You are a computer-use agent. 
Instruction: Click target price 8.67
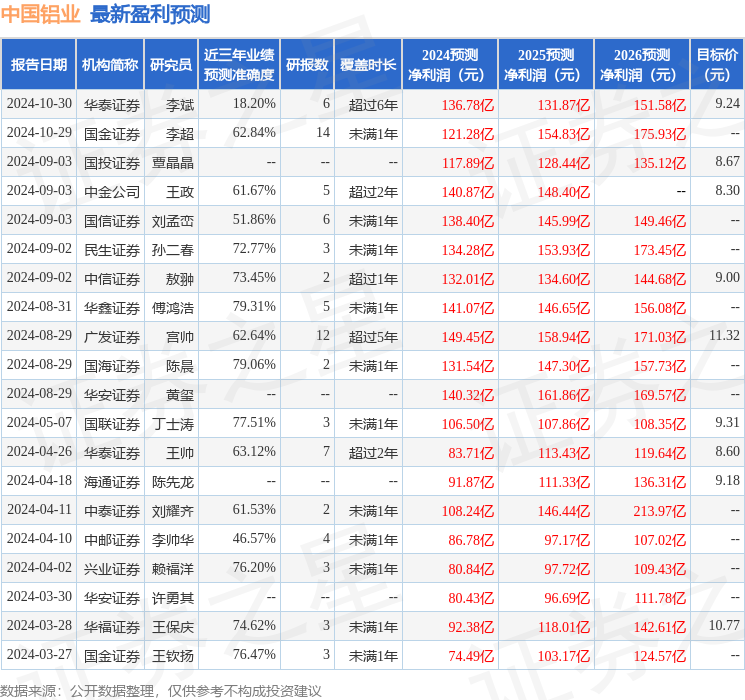[x=727, y=162]
